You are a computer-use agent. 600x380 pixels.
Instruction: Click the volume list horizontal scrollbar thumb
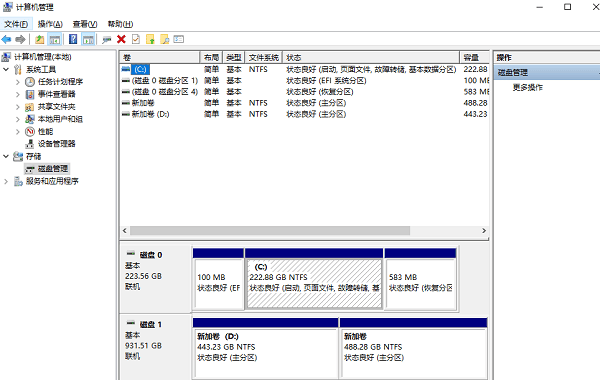270,231
